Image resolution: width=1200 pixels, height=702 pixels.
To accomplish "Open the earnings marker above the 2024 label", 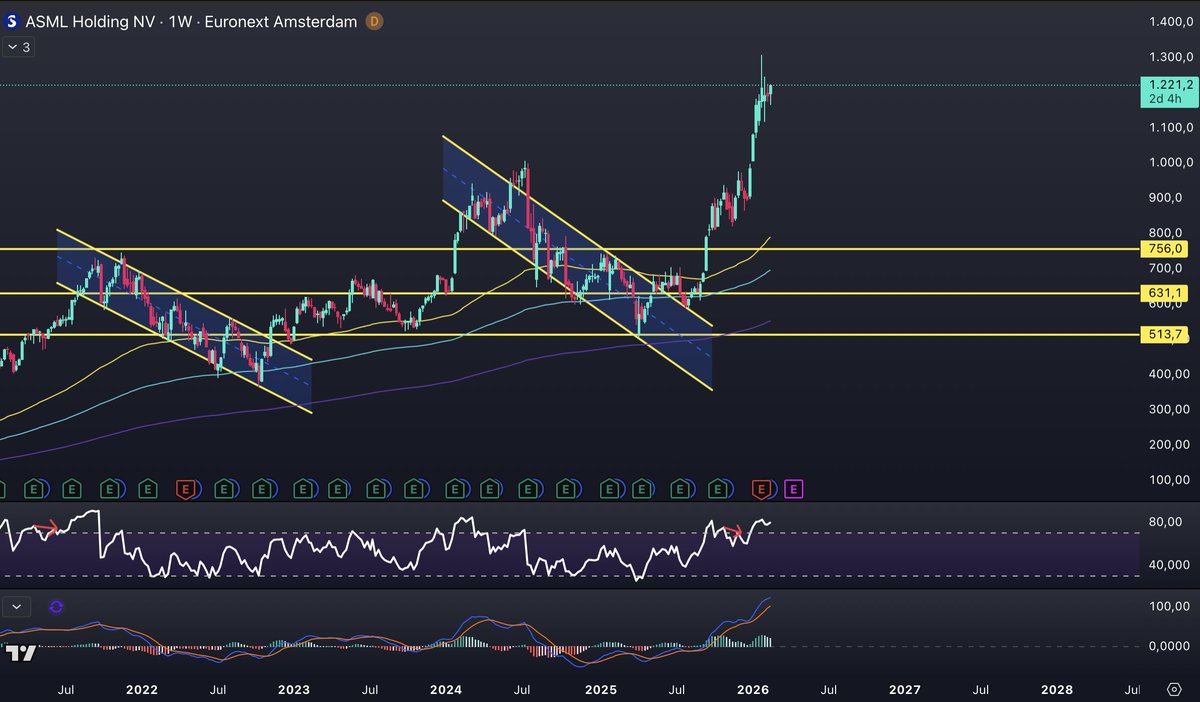I will [454, 488].
